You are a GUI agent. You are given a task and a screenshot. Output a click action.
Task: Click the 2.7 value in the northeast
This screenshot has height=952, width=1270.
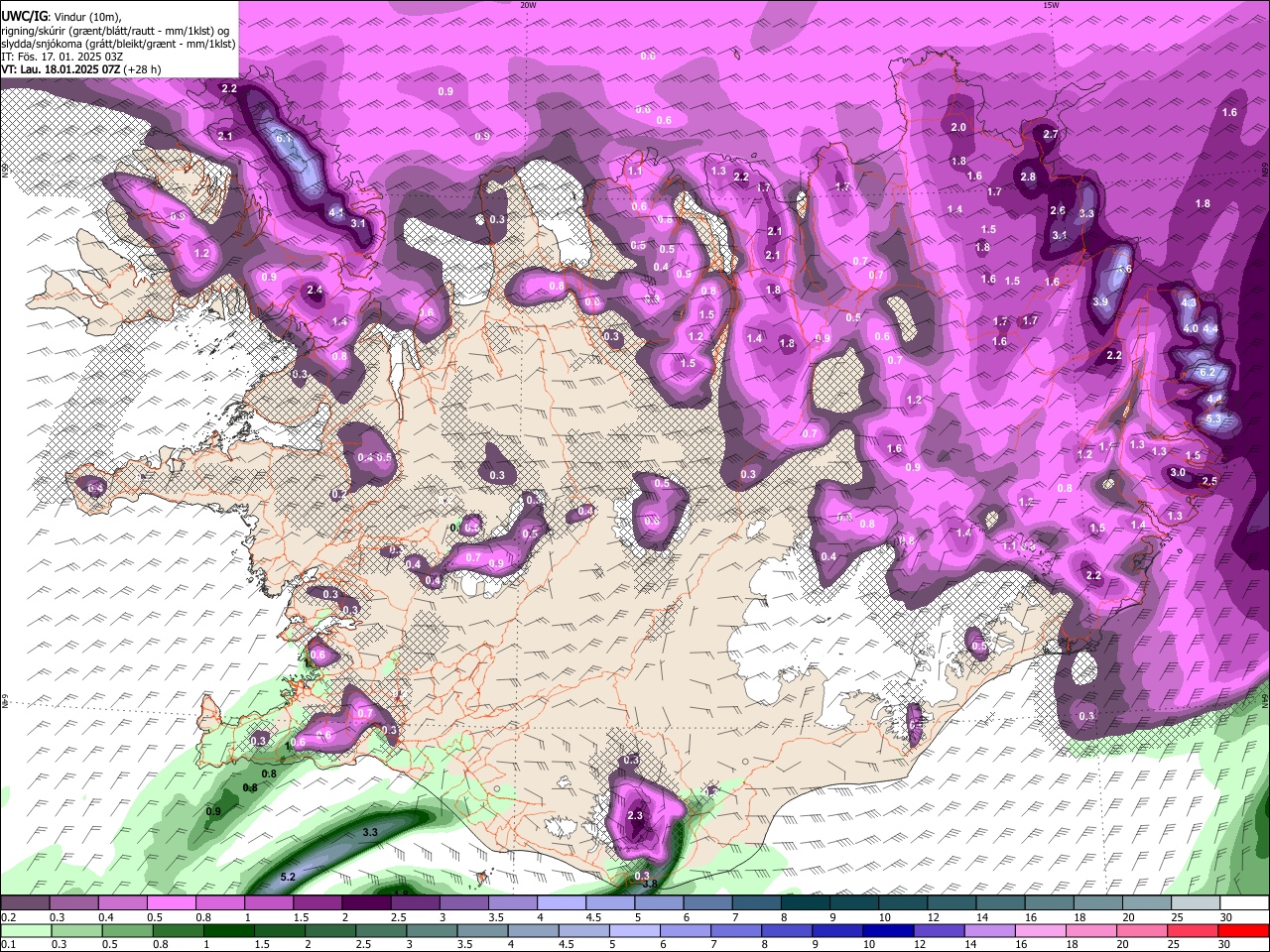[1052, 134]
